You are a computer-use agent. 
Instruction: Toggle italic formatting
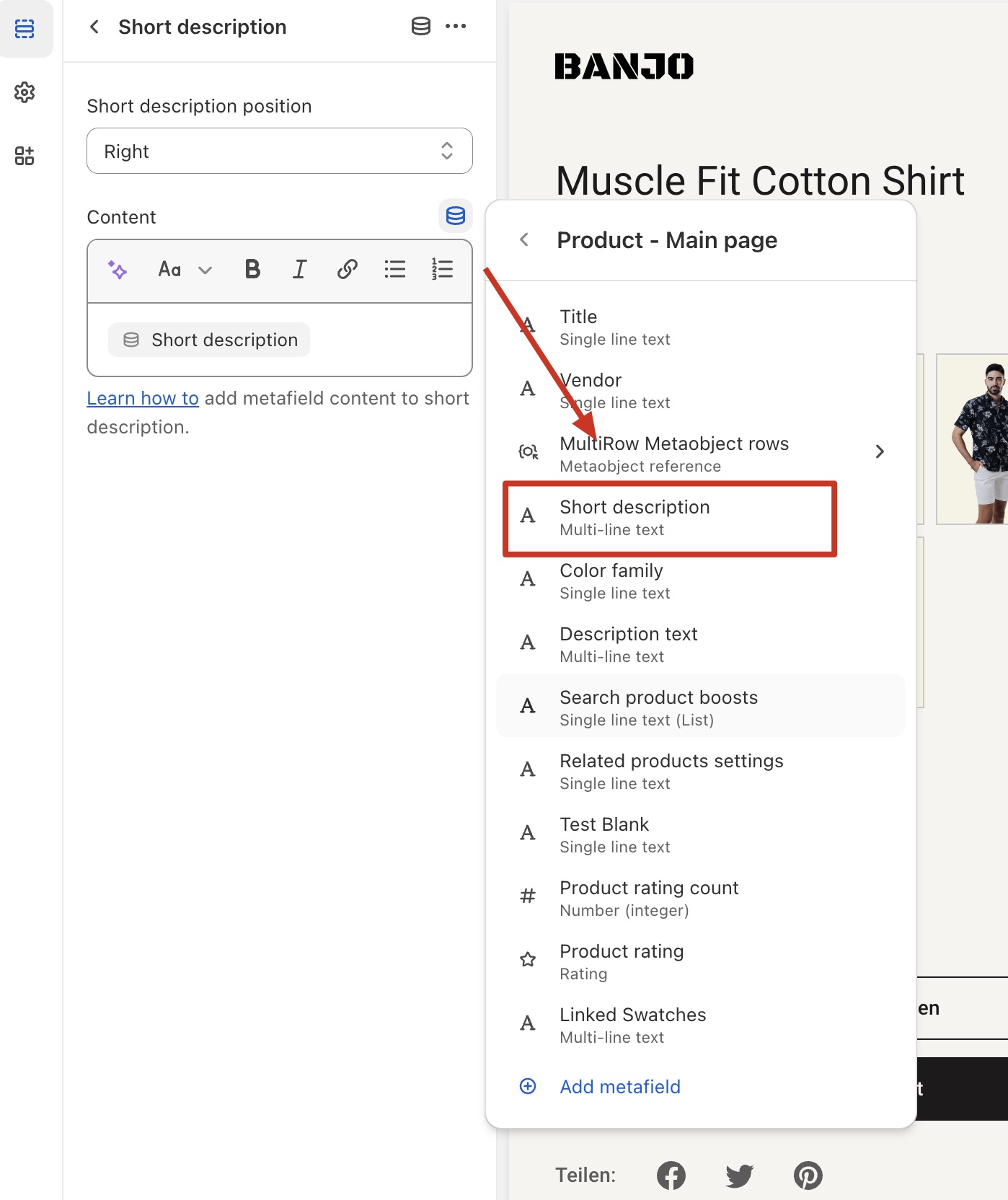pyautogui.click(x=300, y=270)
